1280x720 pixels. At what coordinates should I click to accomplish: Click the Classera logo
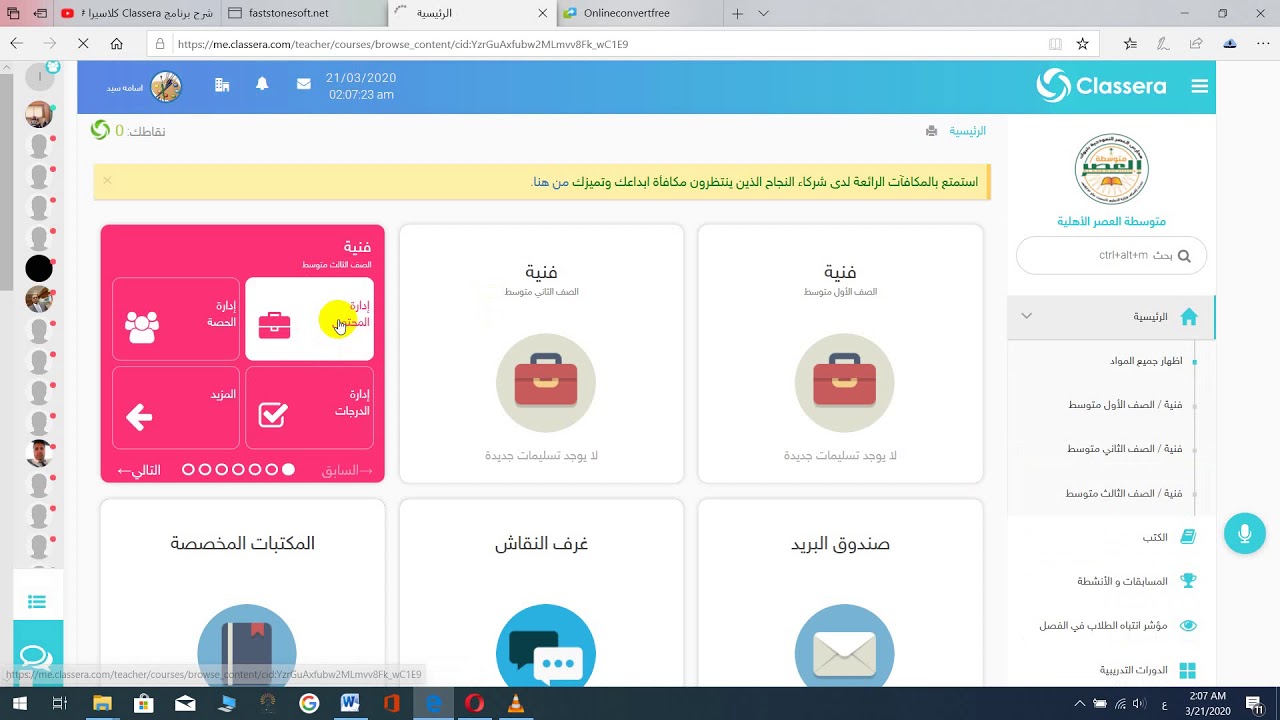coord(1101,86)
